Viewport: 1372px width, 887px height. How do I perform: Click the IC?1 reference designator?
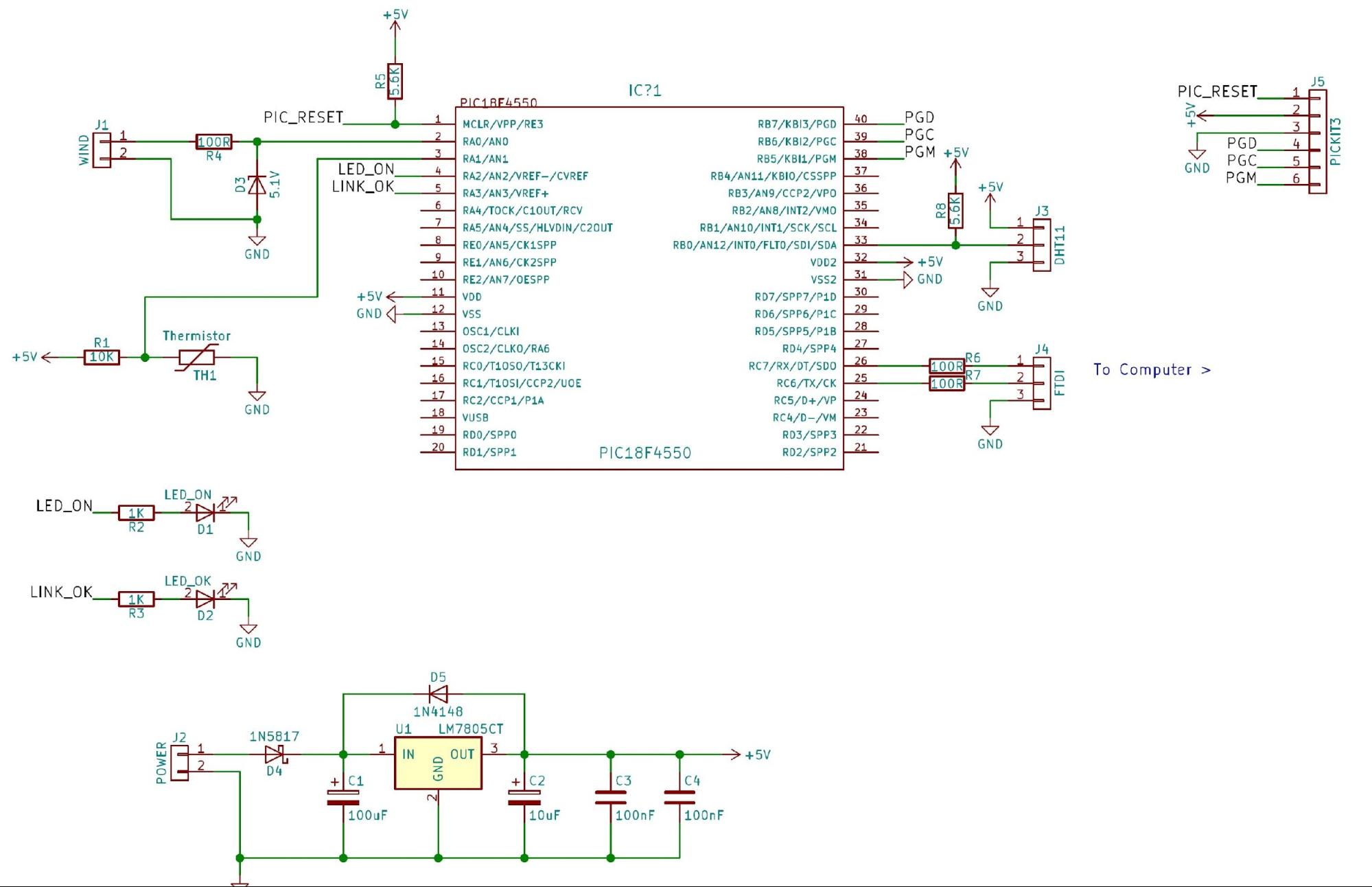[x=645, y=91]
